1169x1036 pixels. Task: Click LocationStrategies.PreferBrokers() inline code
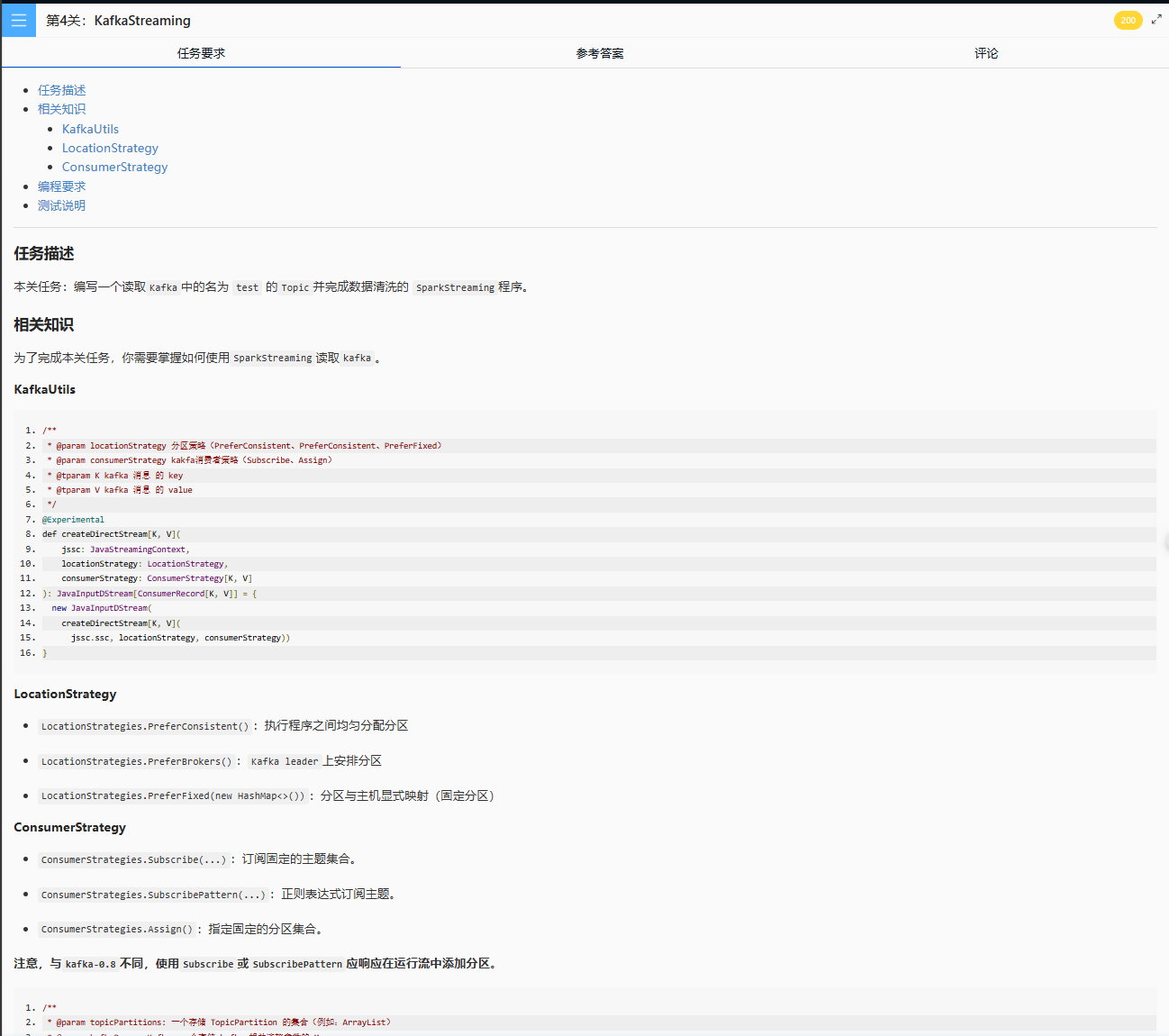click(x=136, y=761)
